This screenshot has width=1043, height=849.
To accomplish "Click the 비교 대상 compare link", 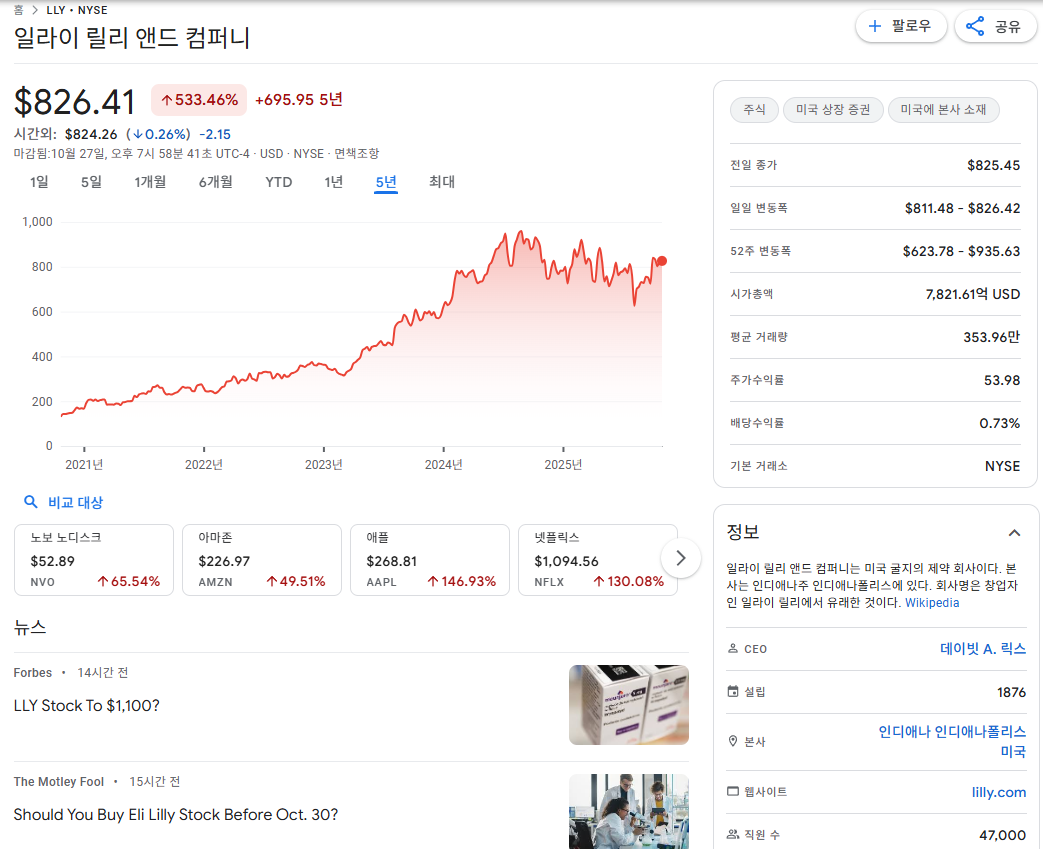I will (75, 502).
